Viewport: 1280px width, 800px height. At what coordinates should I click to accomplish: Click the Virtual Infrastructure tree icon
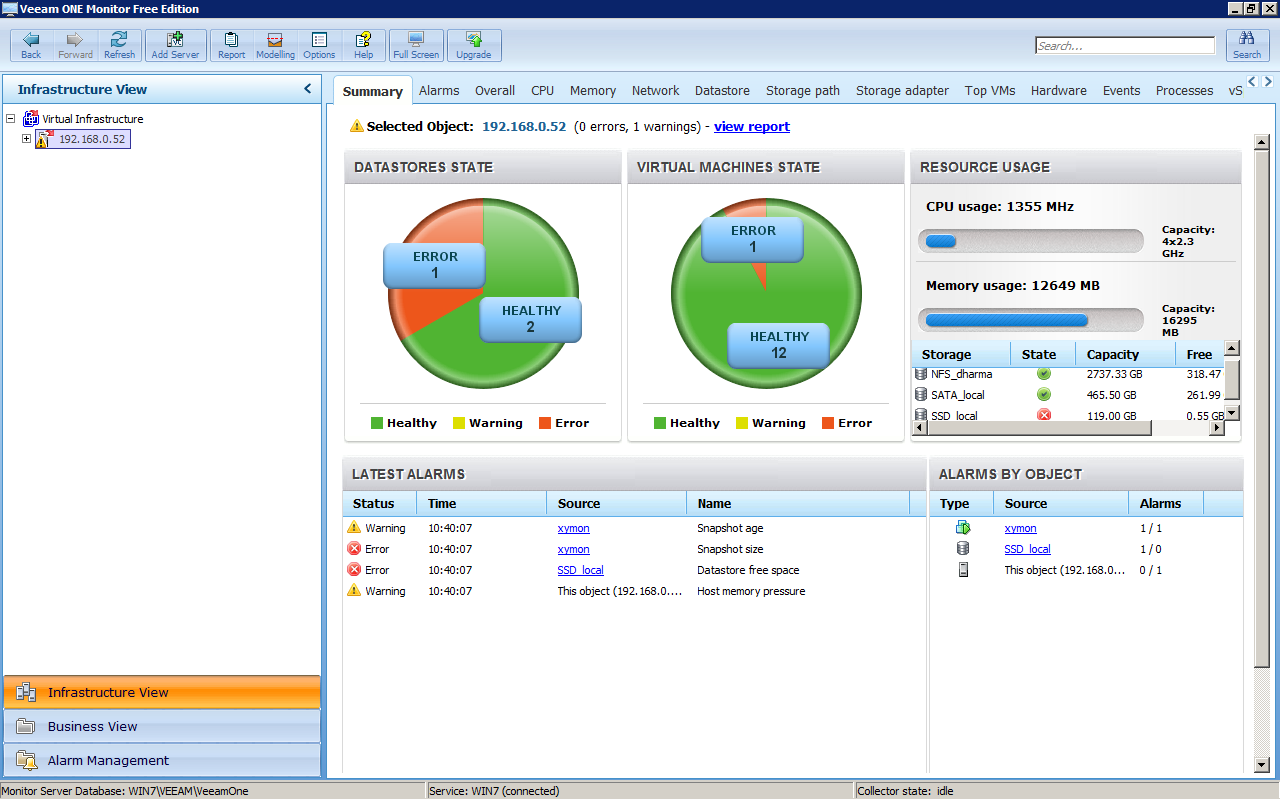(30, 119)
